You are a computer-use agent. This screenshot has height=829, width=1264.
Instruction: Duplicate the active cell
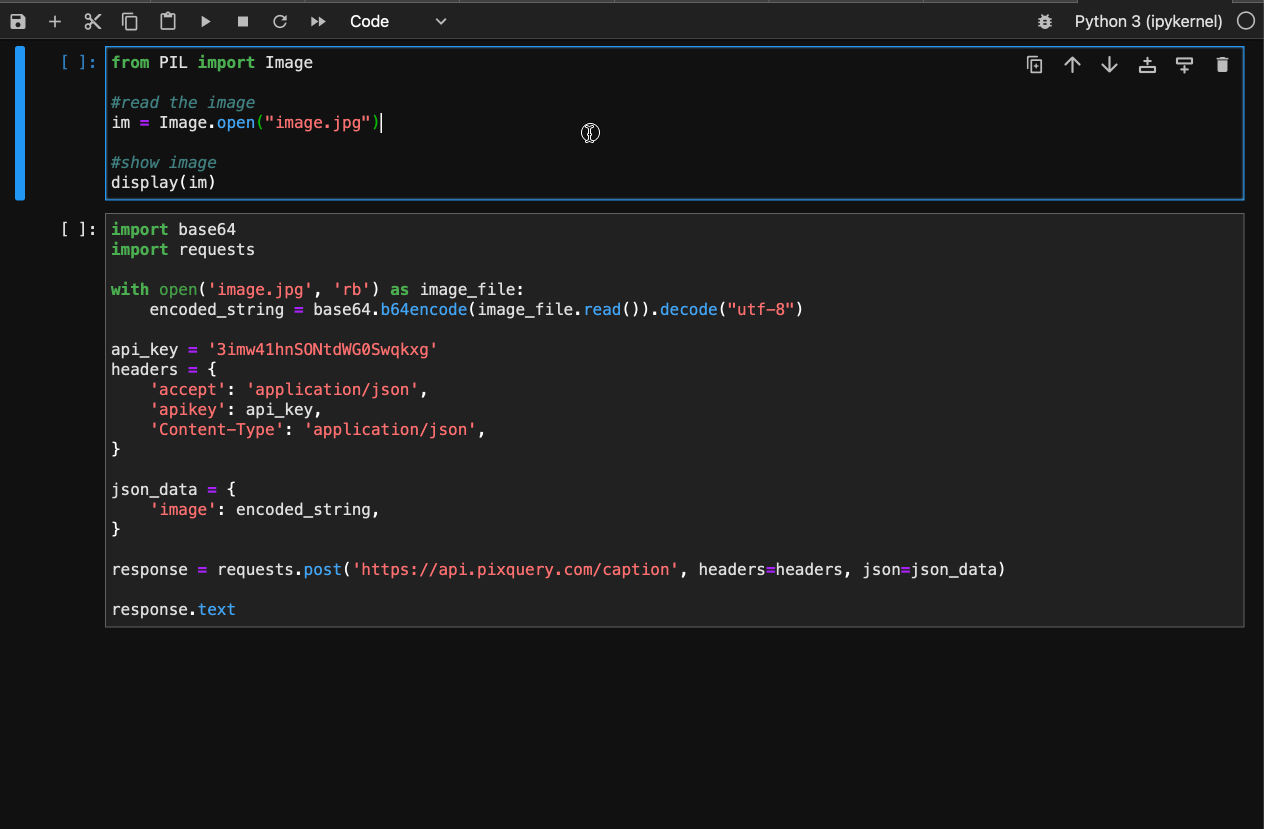[1035, 65]
